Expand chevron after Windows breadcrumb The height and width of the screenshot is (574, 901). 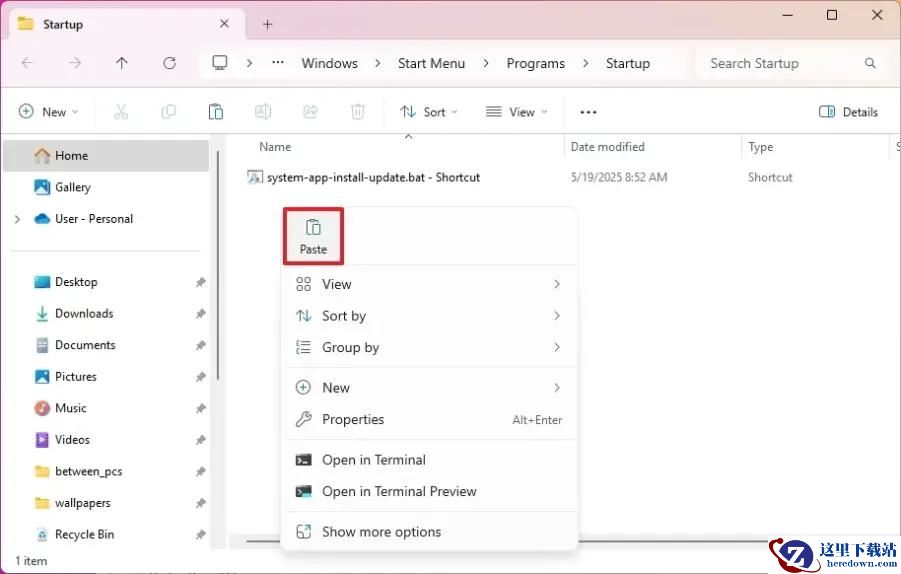click(378, 63)
